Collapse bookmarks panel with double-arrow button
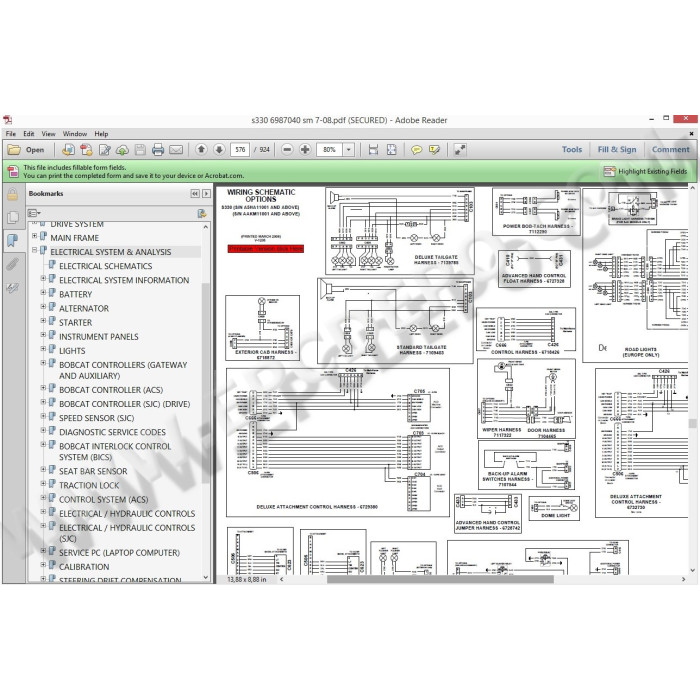This screenshot has width=700, height=700. pos(195,194)
